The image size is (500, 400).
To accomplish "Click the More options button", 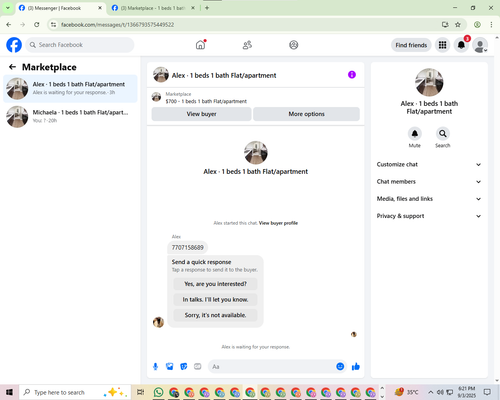I will (306, 114).
